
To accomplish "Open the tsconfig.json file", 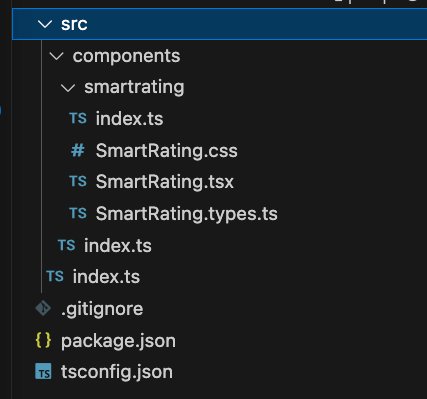I will [x=117, y=372].
